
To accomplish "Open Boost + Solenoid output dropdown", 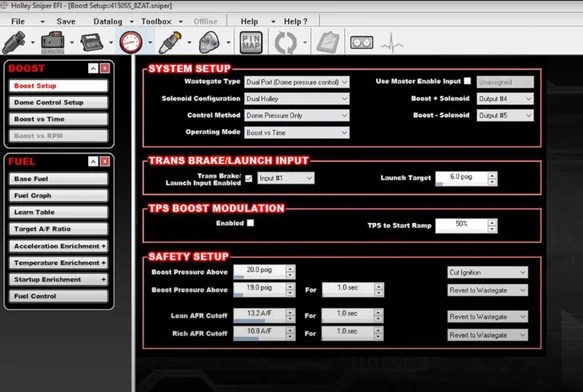I will coord(505,99).
